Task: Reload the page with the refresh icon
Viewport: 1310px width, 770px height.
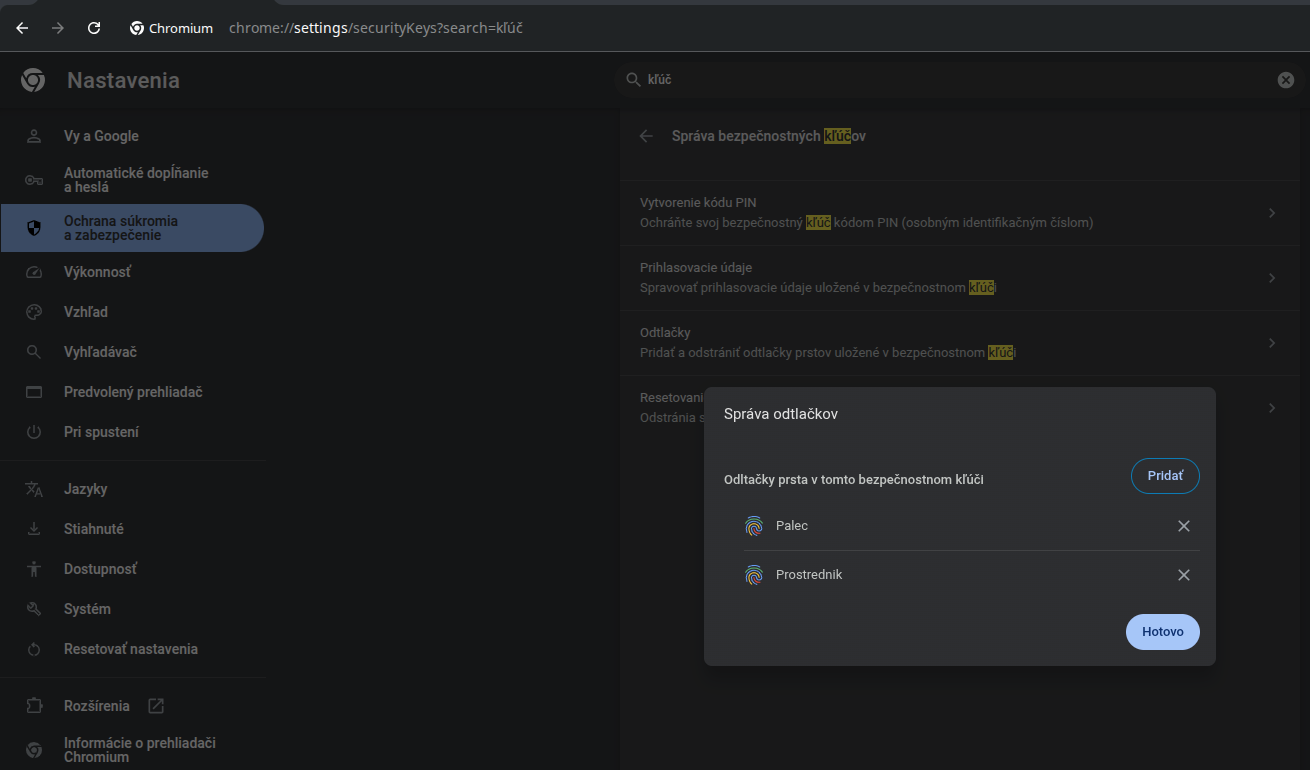Action: 94,28
